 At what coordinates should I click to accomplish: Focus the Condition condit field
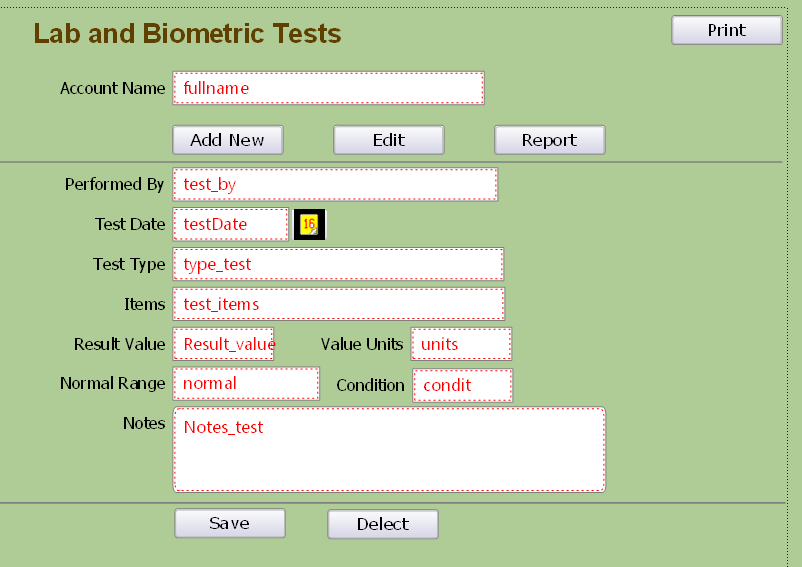click(463, 385)
